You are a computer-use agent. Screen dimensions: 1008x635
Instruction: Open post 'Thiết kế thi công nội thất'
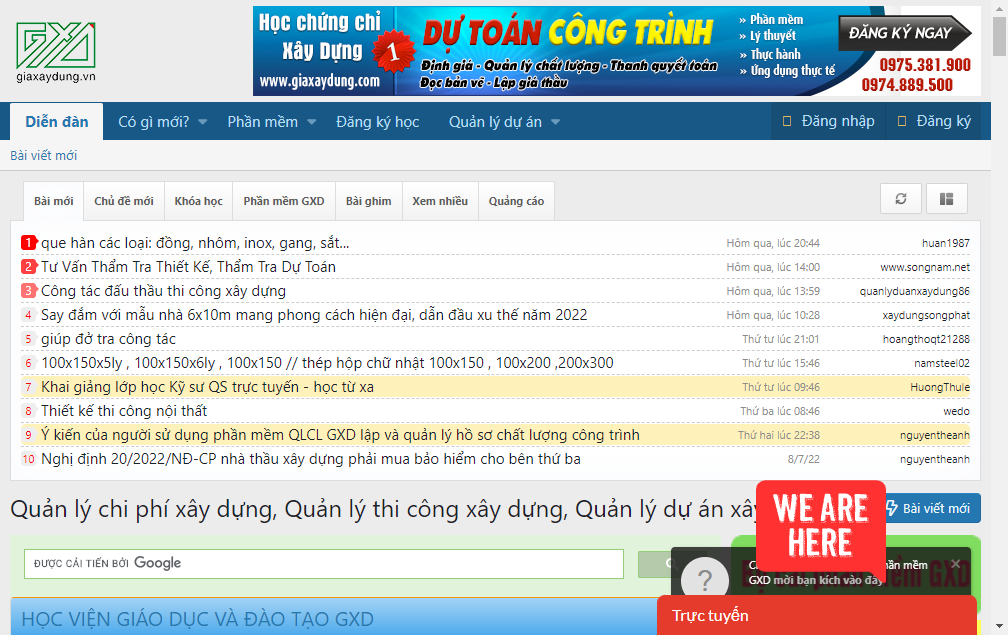click(124, 411)
